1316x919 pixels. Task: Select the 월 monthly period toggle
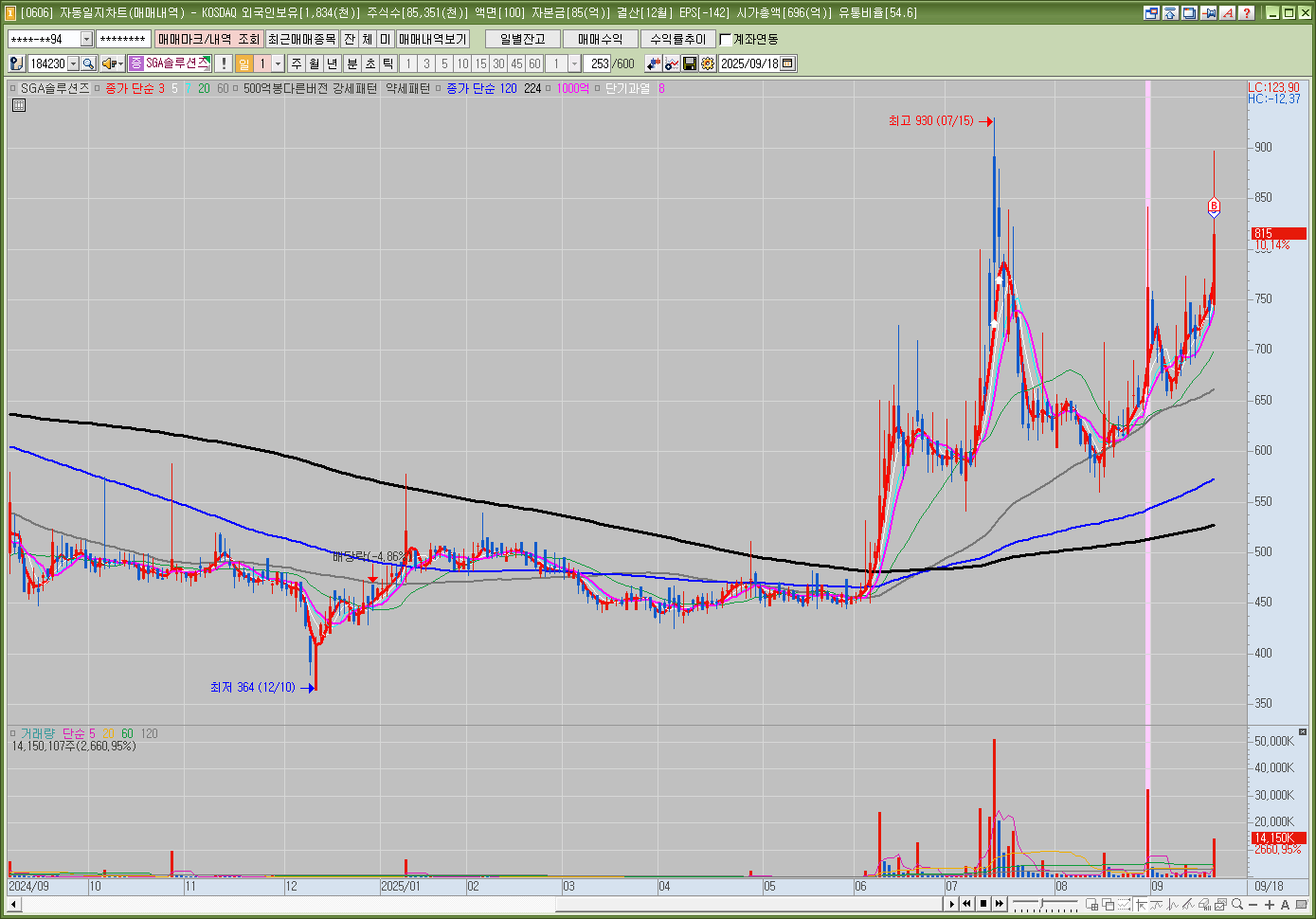pos(315,63)
